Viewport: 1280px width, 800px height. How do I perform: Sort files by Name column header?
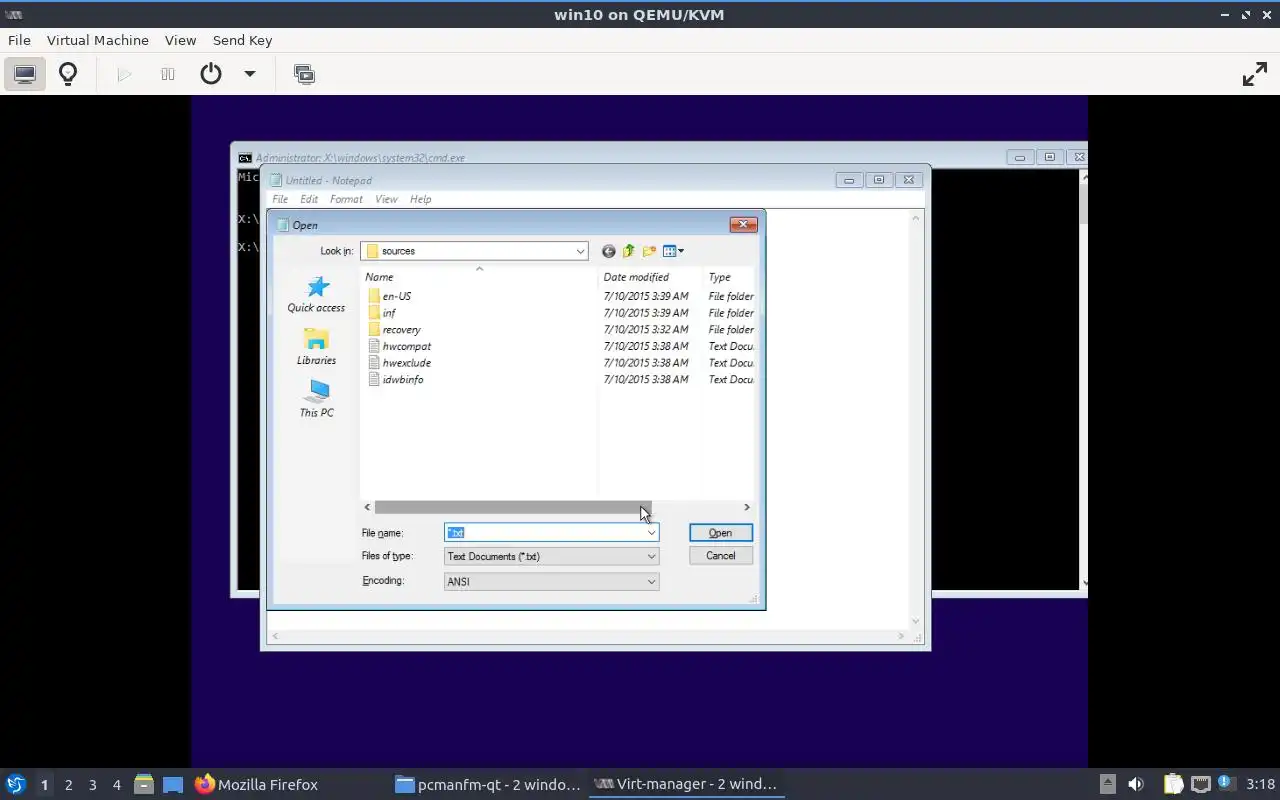click(x=479, y=277)
